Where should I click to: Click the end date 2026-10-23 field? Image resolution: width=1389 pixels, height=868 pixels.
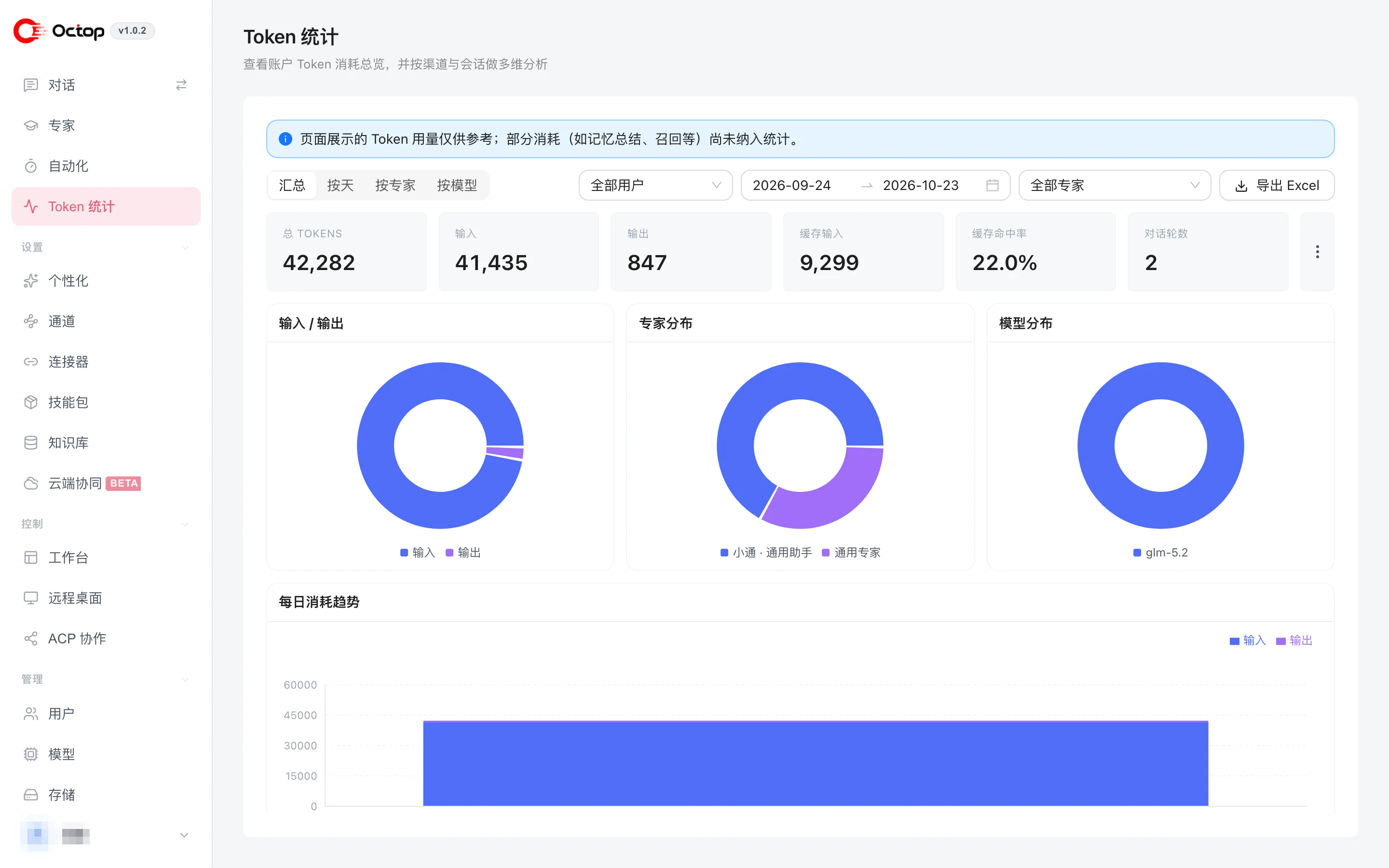[921, 186]
